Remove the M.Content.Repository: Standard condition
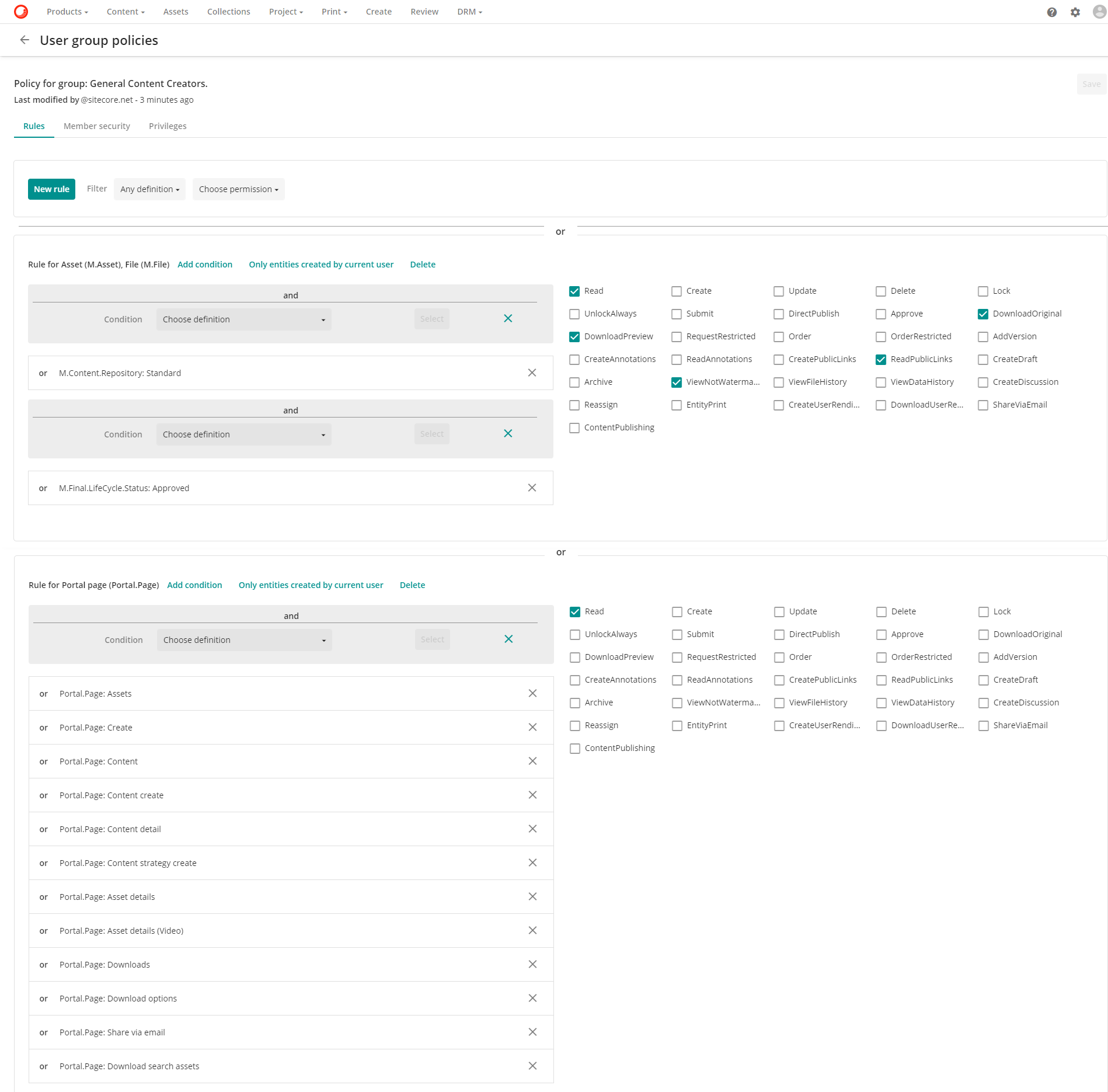The width and height of the screenshot is (1108, 1092). coord(532,373)
